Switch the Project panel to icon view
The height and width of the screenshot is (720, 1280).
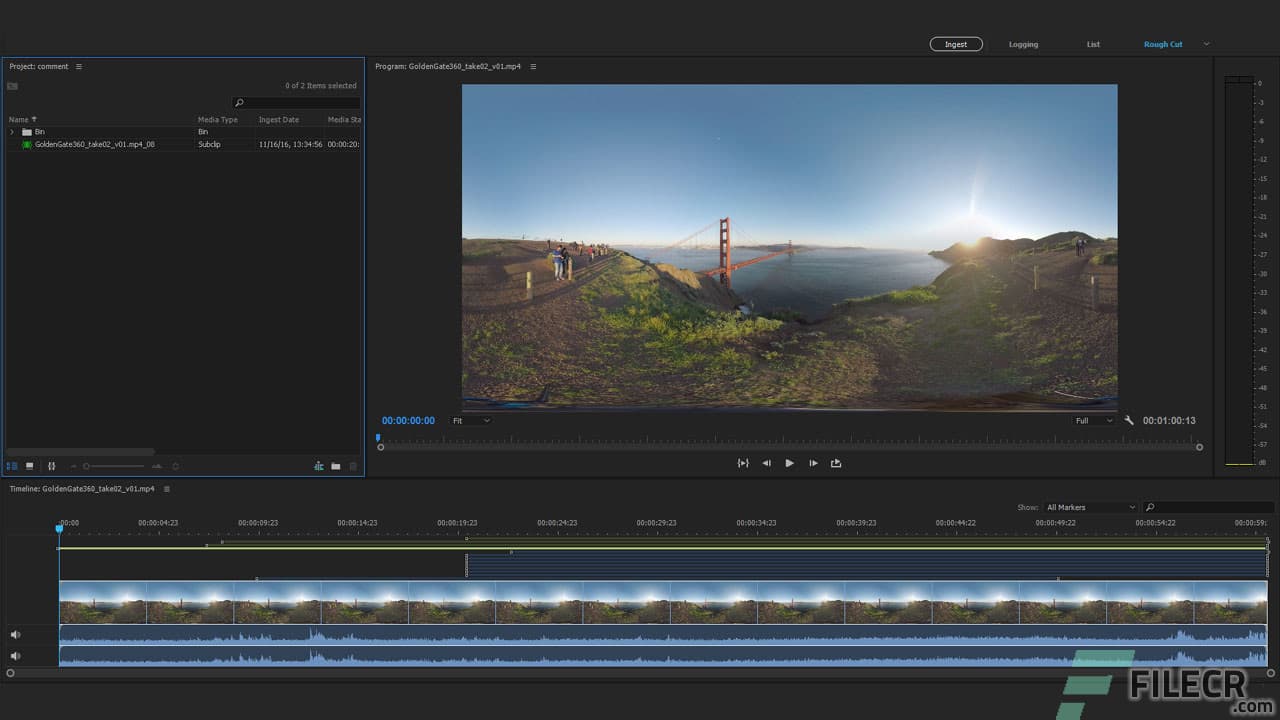(29, 466)
